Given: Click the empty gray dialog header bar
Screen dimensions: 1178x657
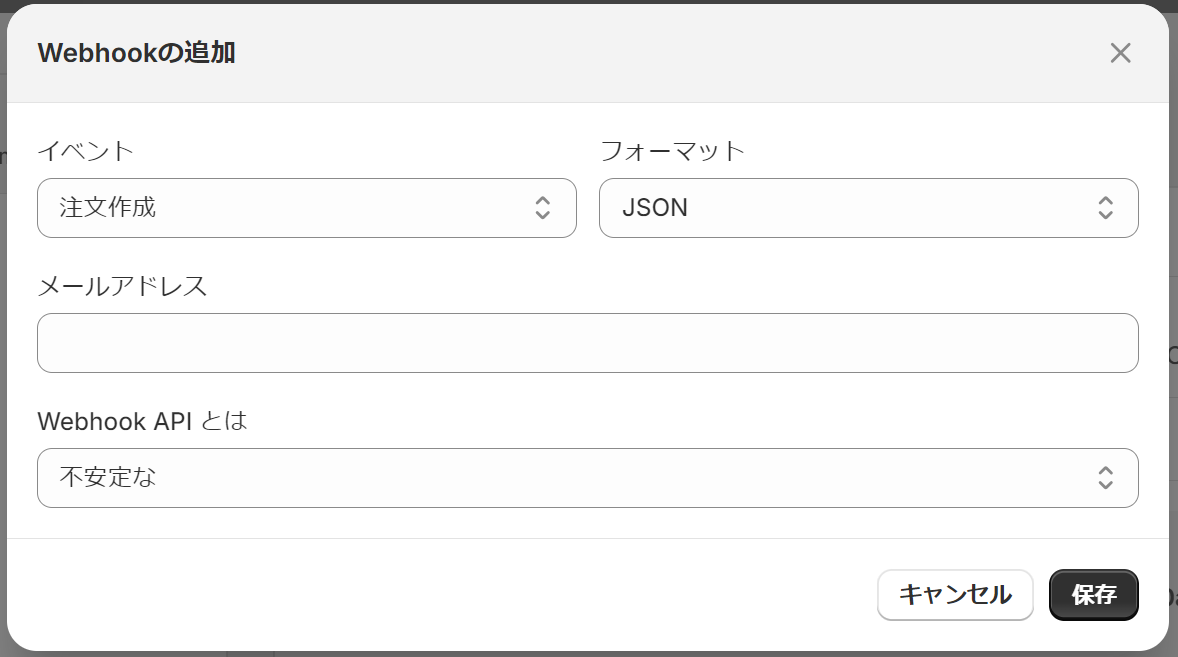Looking at the screenshot, I should point(650,53).
